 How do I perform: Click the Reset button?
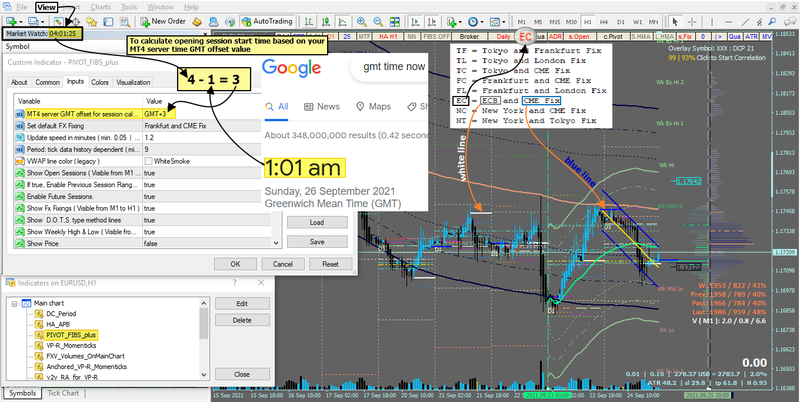click(x=331, y=264)
